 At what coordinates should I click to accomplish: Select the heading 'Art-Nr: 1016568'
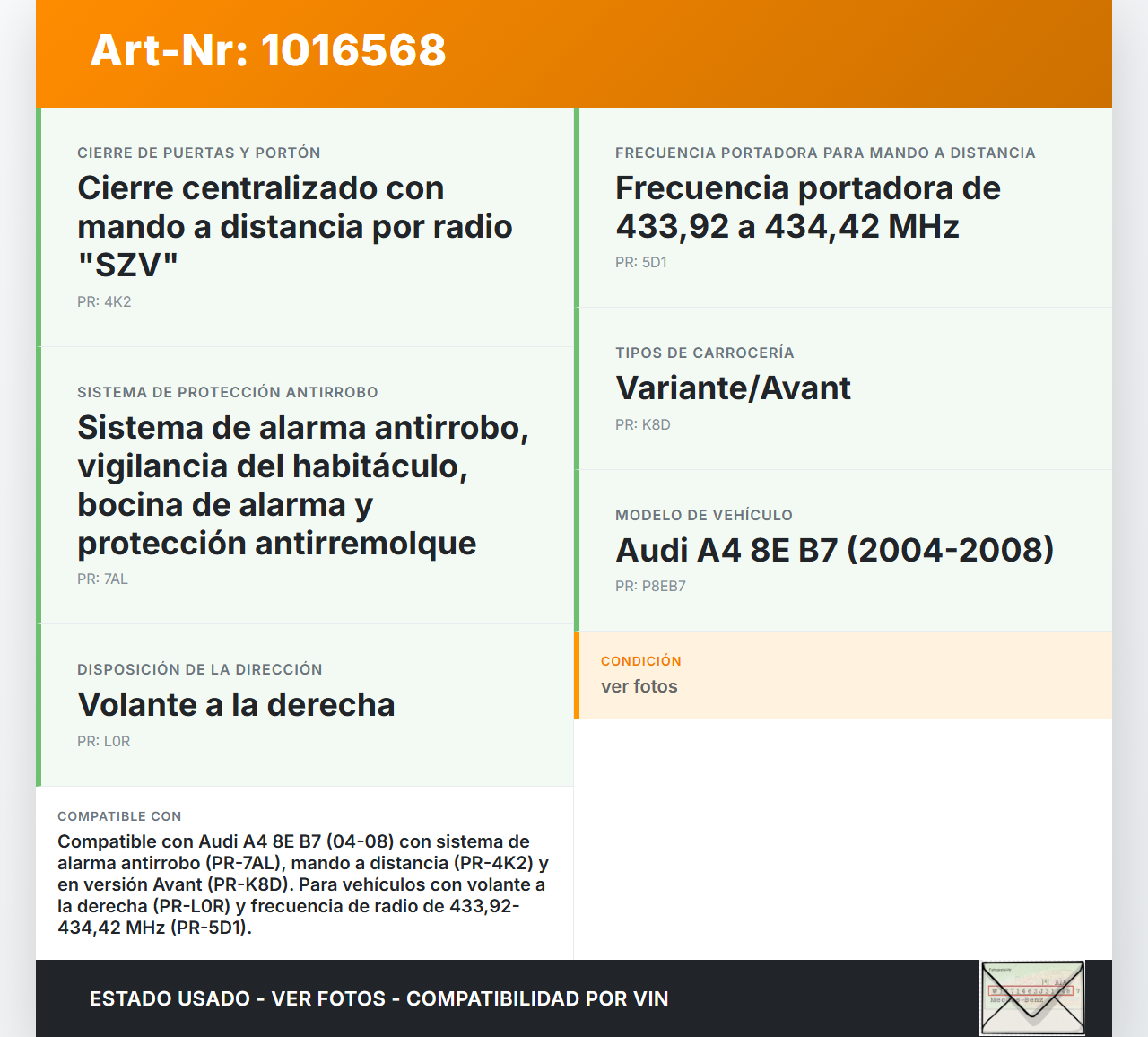tap(268, 50)
